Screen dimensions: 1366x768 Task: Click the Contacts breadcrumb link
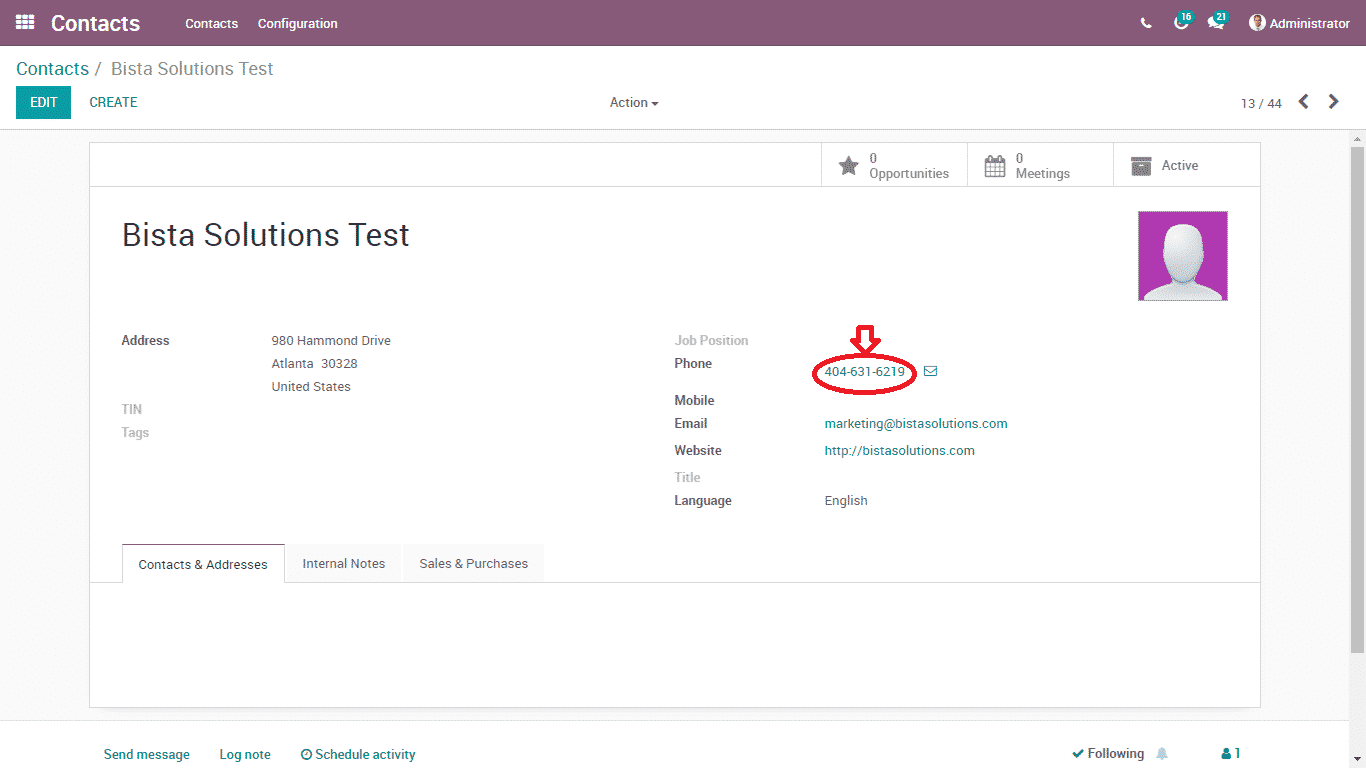[52, 69]
